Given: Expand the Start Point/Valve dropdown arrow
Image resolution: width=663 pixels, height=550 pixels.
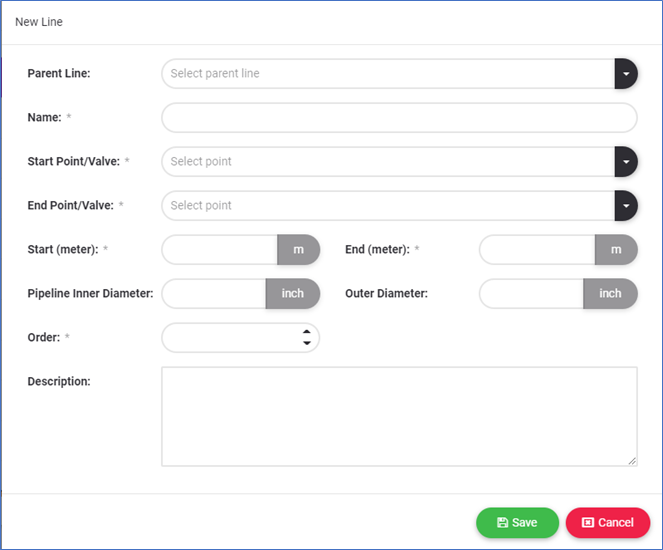Looking at the screenshot, I should click(x=625, y=162).
